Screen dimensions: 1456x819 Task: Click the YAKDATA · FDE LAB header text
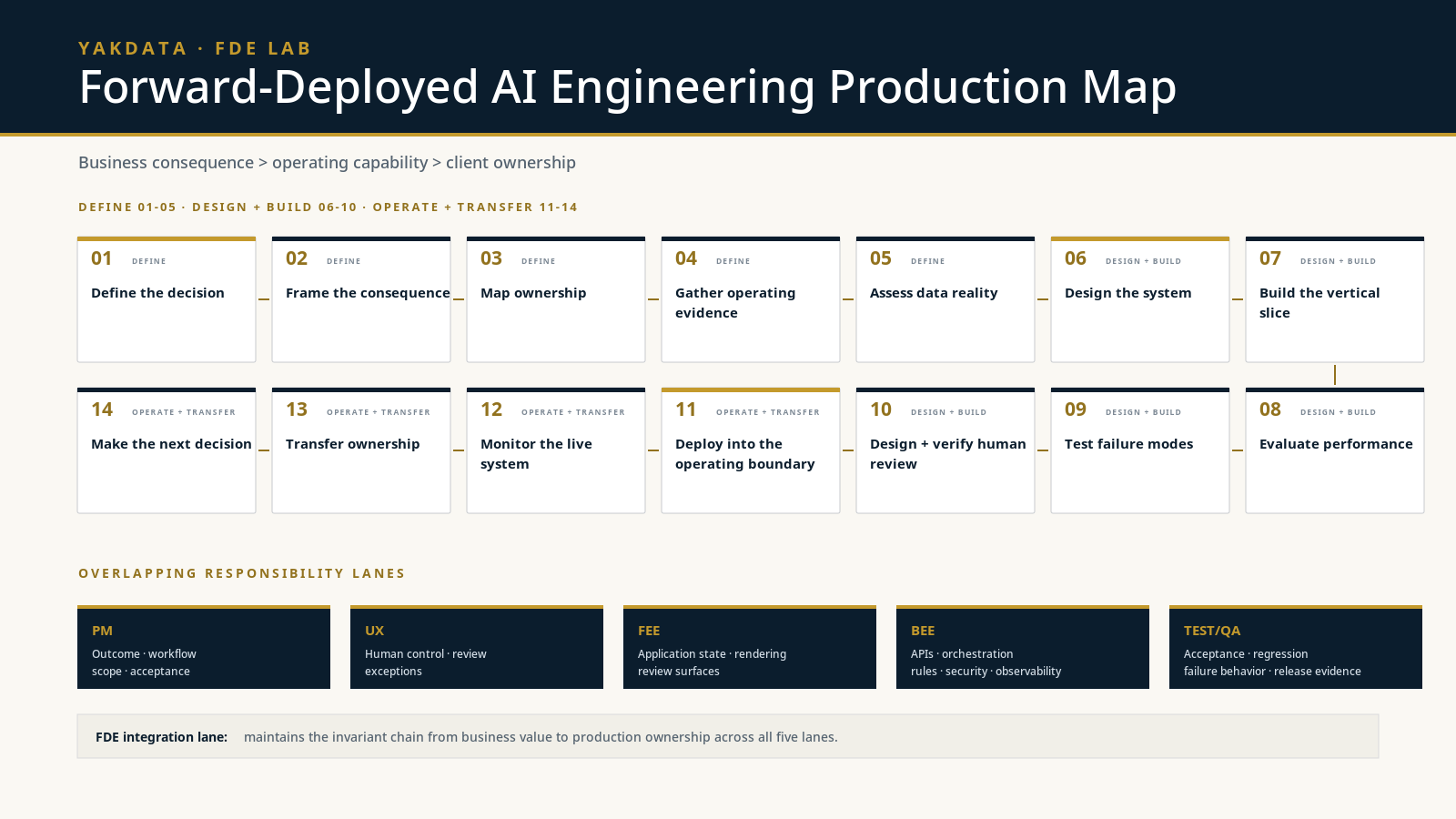click(x=195, y=48)
